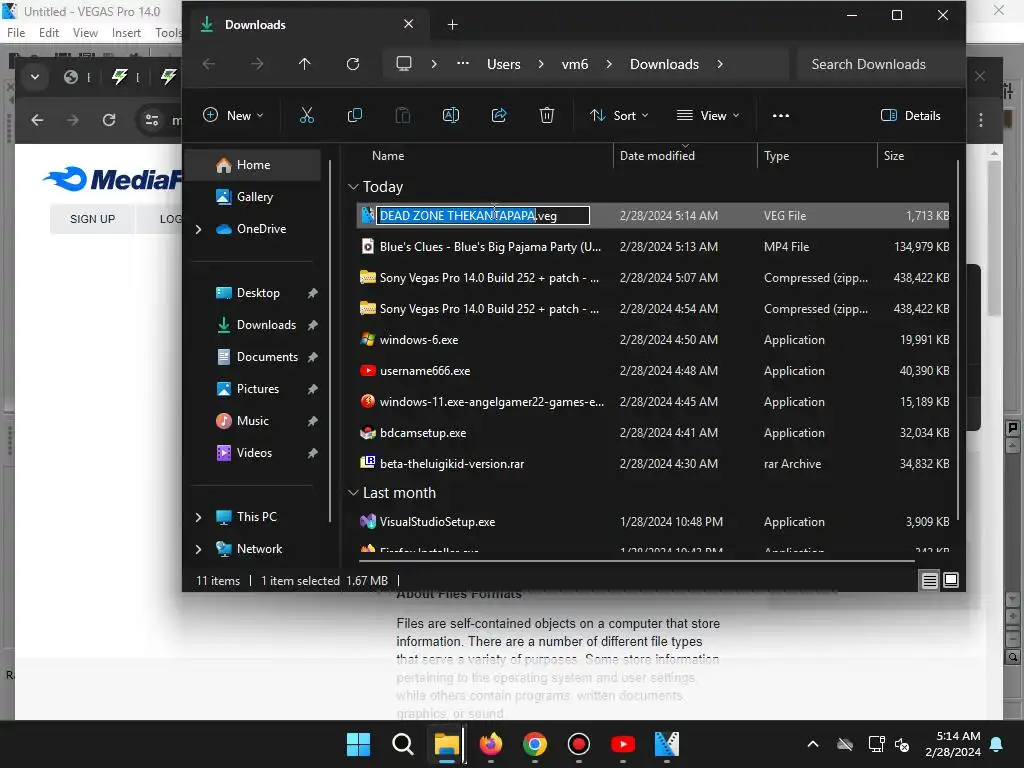Click the red record app icon on taskbar
The image size is (1024, 768).
[579, 744]
